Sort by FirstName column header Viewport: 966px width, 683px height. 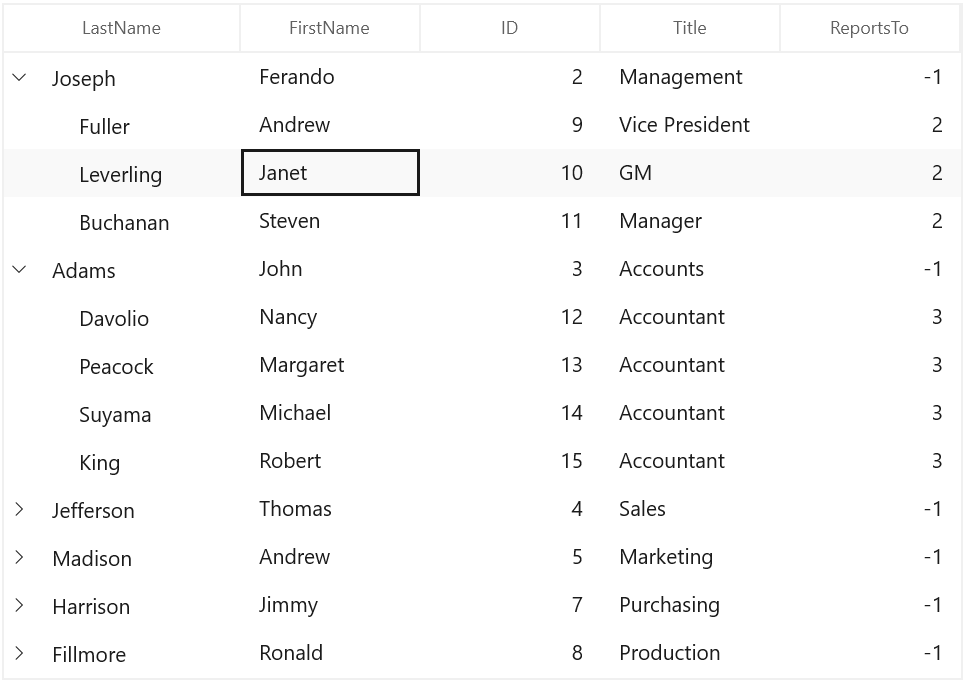click(x=330, y=28)
